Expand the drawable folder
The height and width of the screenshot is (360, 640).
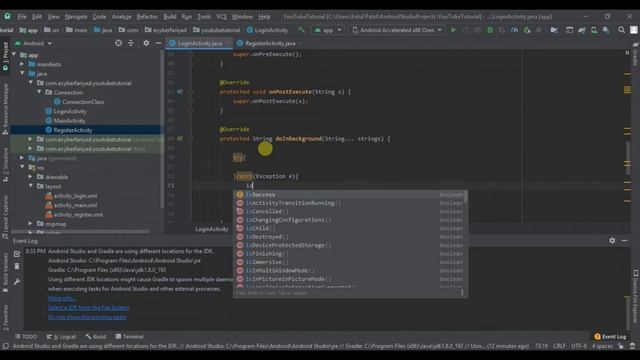click(x=31, y=177)
